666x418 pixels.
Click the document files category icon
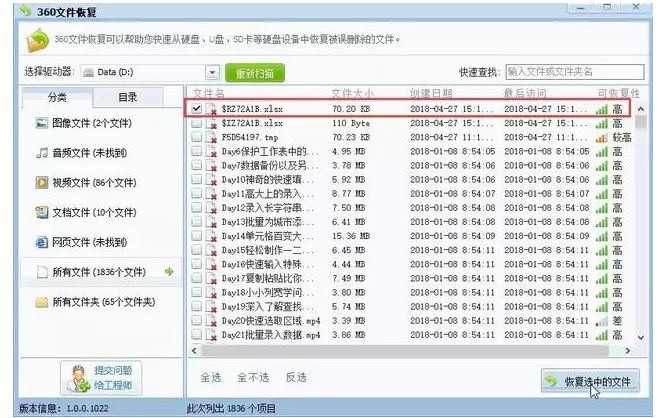[x=41, y=212]
